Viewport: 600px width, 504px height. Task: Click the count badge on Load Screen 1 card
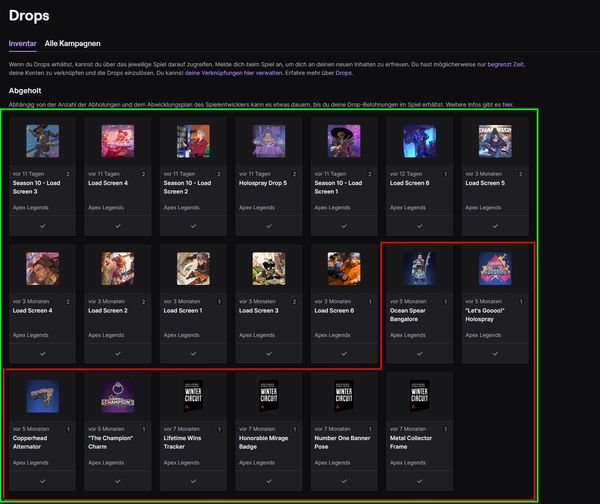(219, 302)
